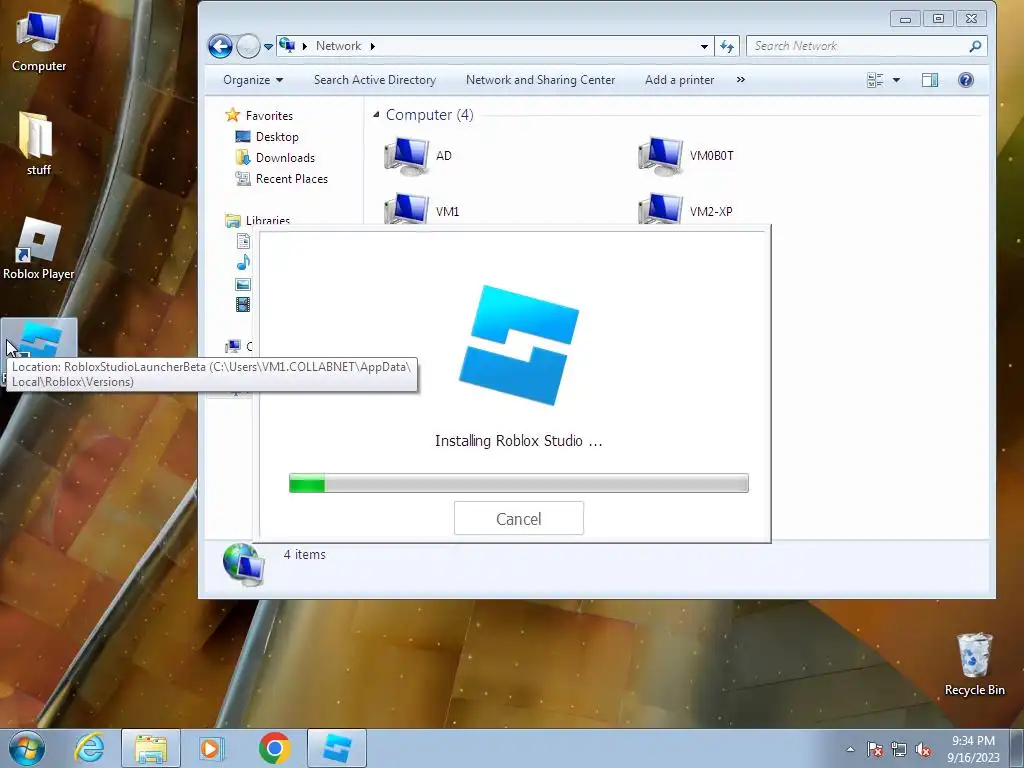Open the clock showing 9:34 PM
Image resolution: width=1024 pixels, height=768 pixels.
(973, 749)
